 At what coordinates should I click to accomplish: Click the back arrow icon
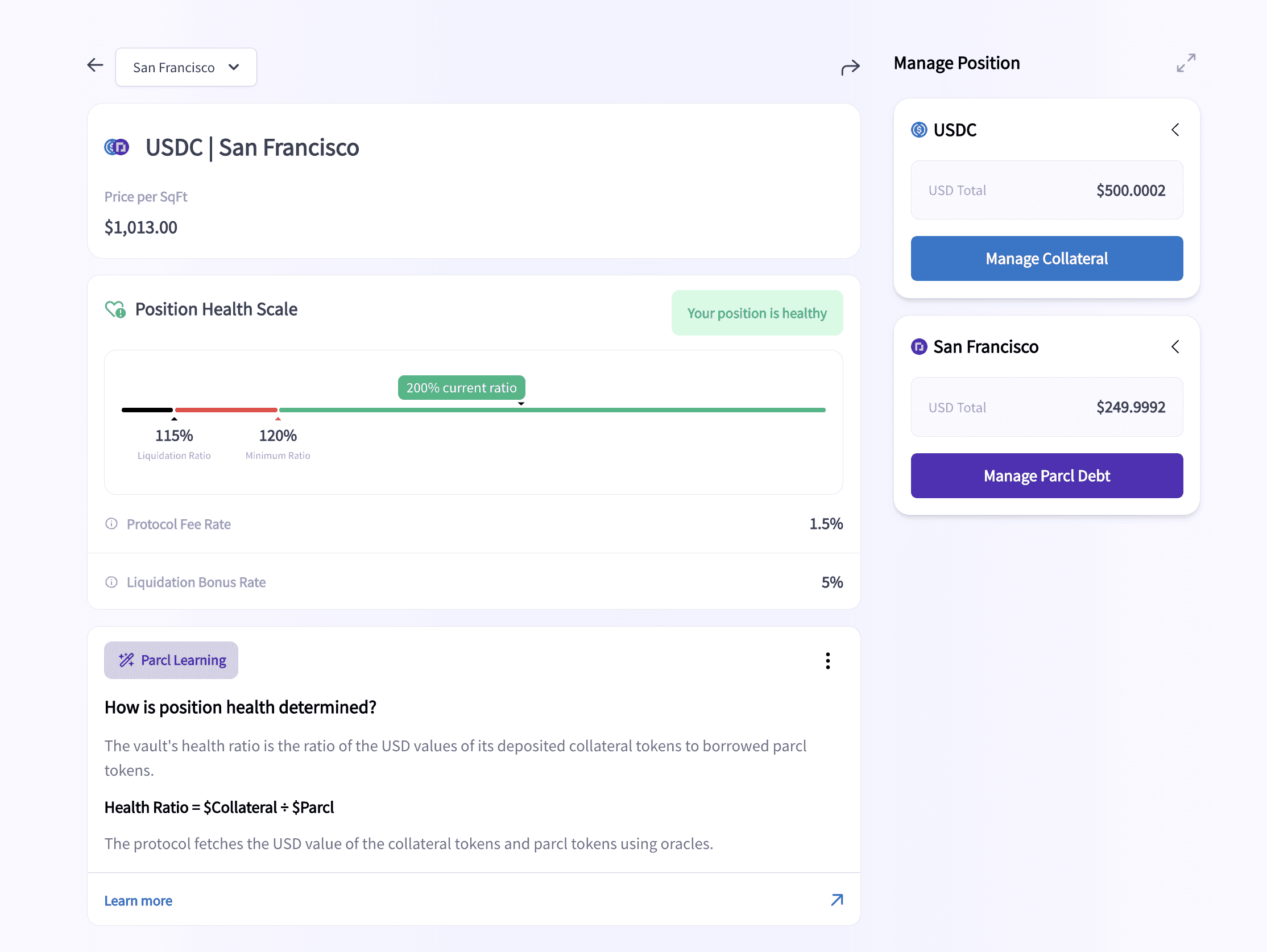click(95, 65)
